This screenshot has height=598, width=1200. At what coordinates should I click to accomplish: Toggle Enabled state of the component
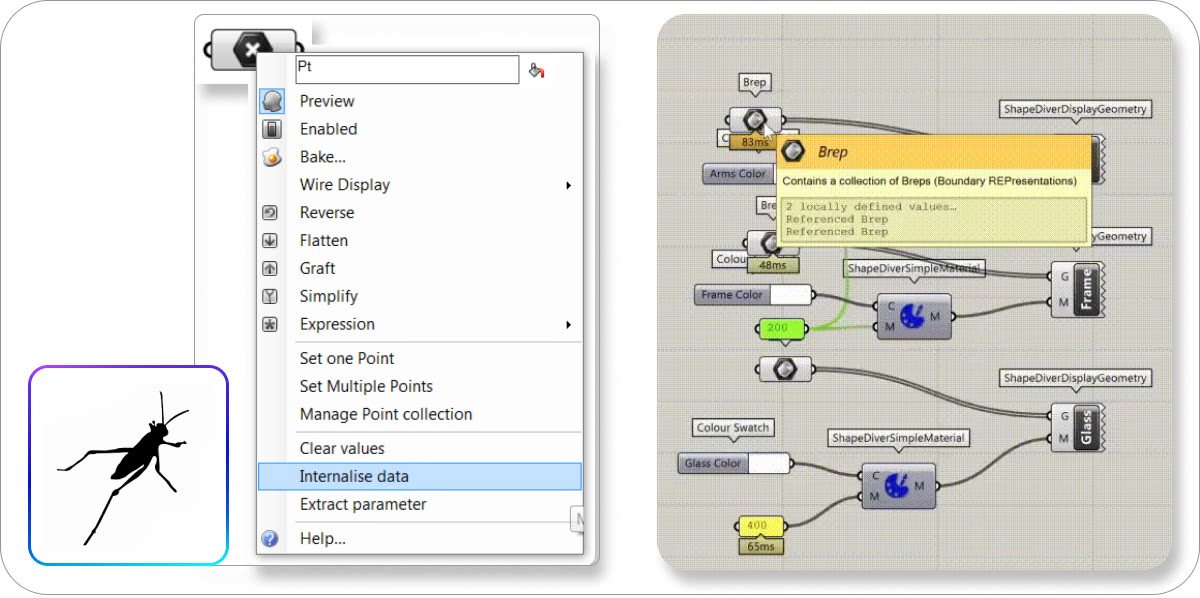(328, 129)
